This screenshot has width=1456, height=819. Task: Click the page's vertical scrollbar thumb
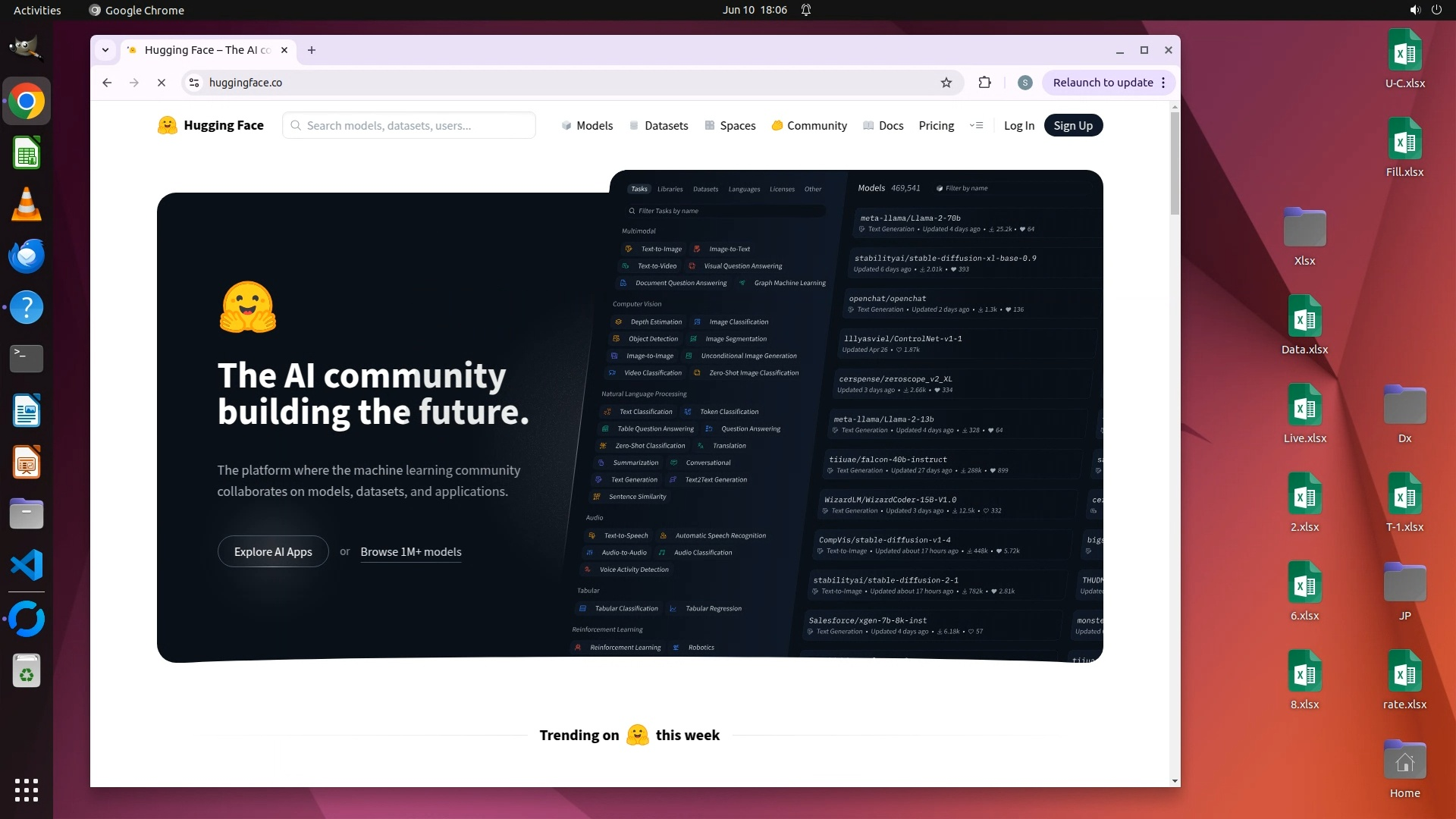(x=1175, y=163)
